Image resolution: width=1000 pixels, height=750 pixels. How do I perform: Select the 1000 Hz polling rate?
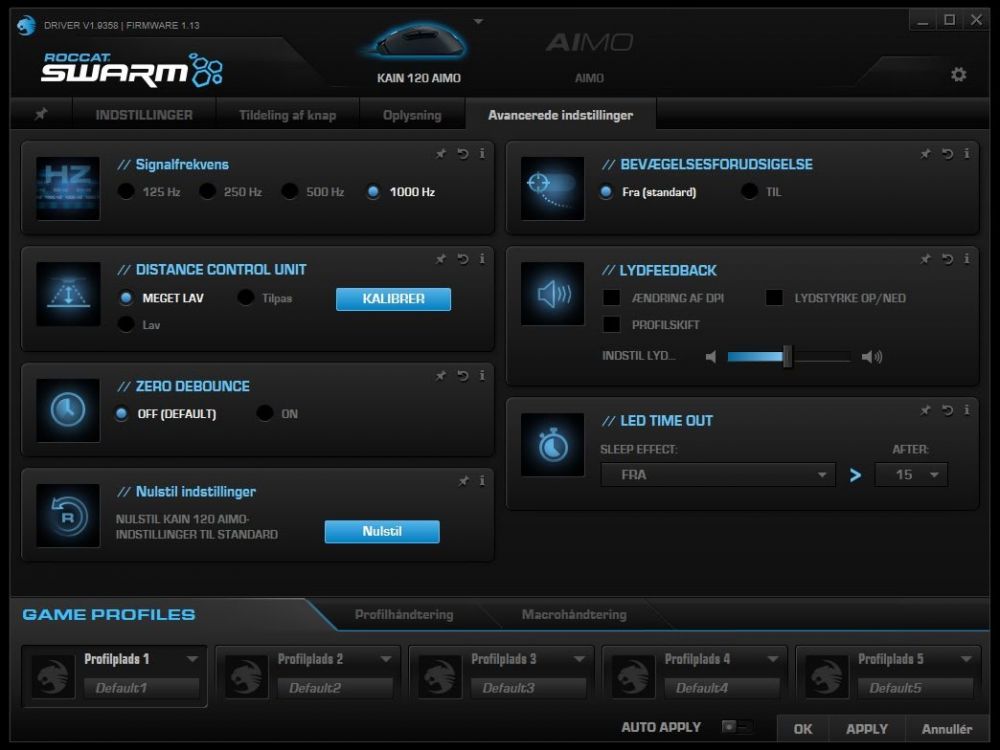point(373,191)
